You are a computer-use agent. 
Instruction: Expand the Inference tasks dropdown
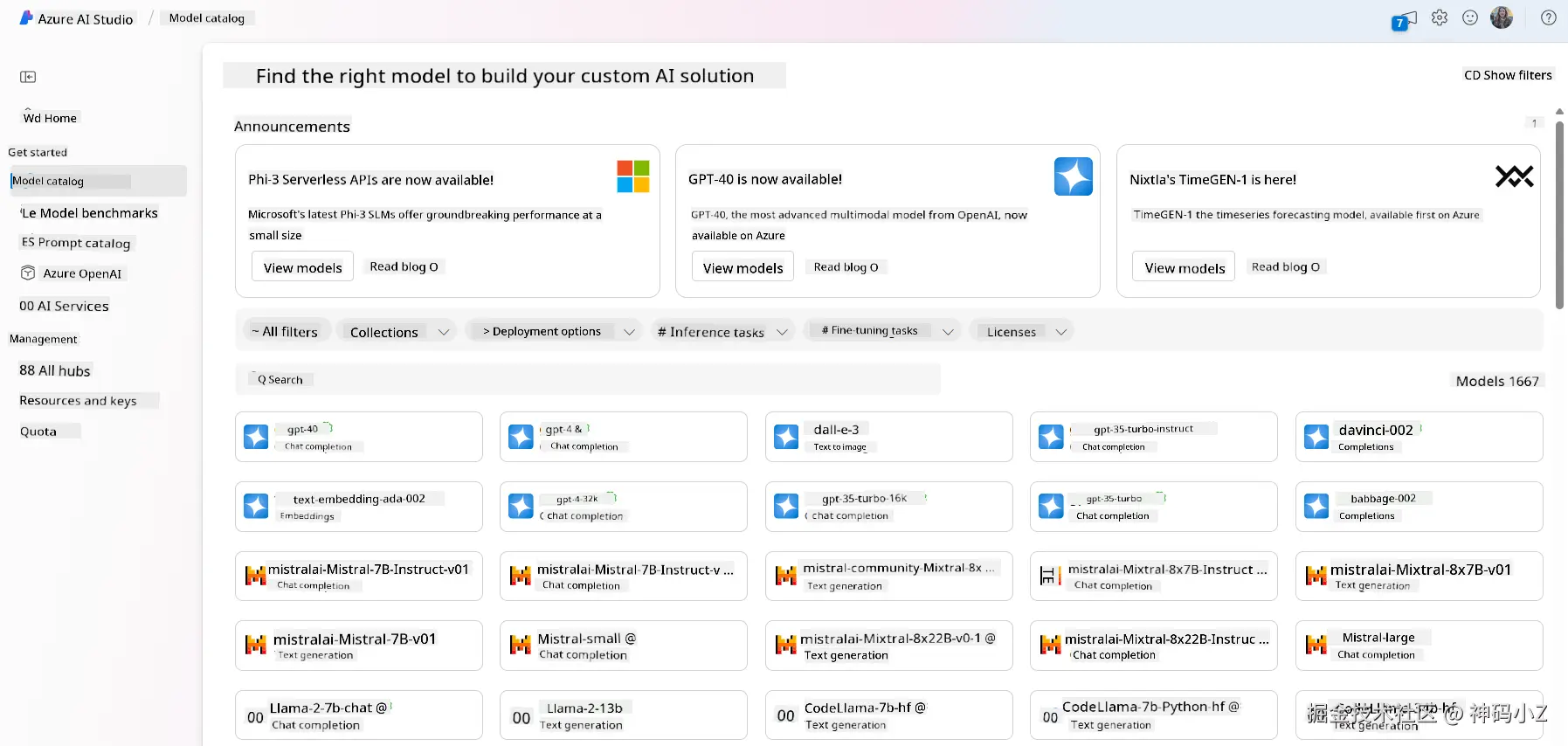pyautogui.click(x=722, y=332)
